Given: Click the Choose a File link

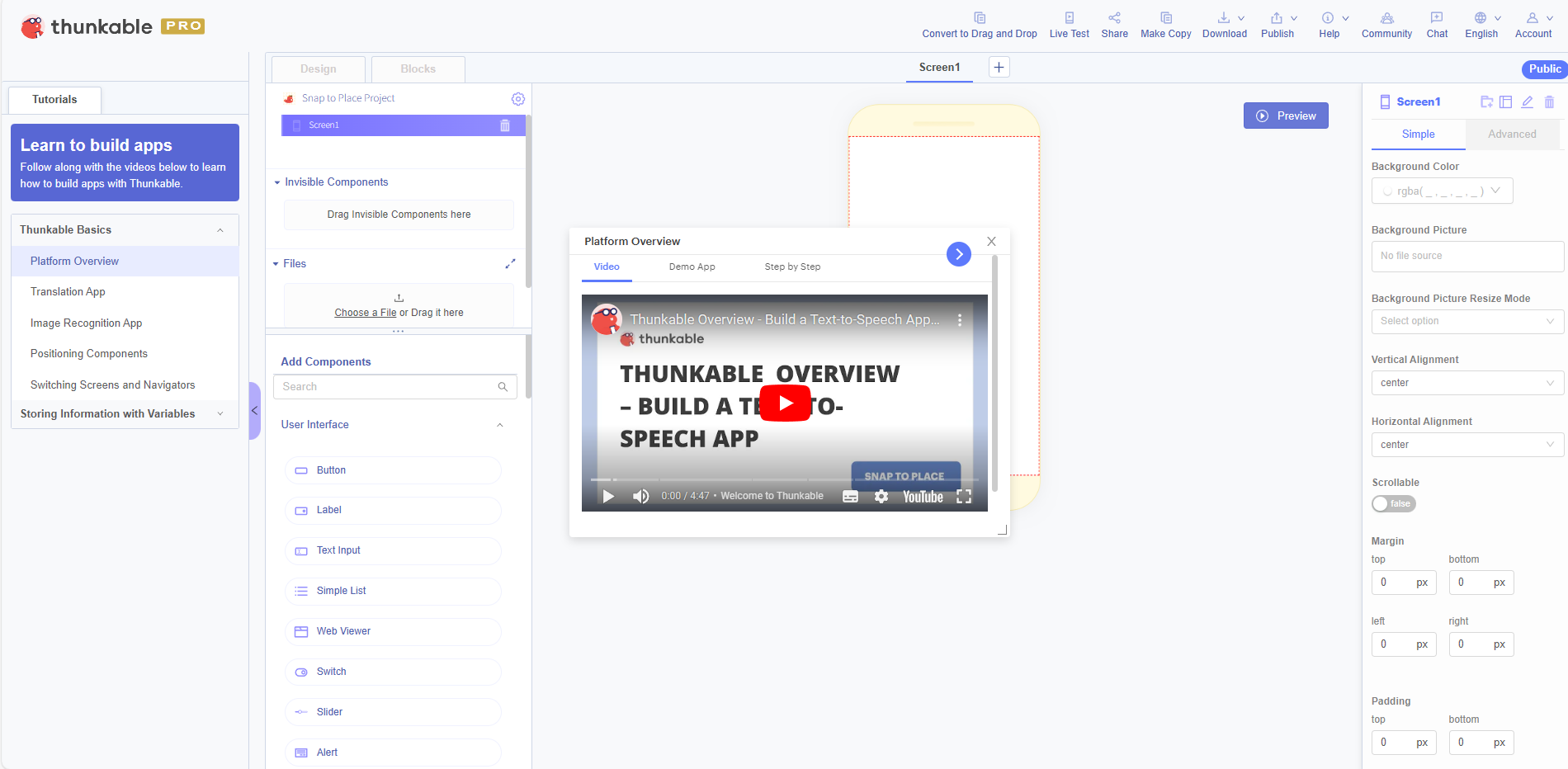Looking at the screenshot, I should (365, 313).
